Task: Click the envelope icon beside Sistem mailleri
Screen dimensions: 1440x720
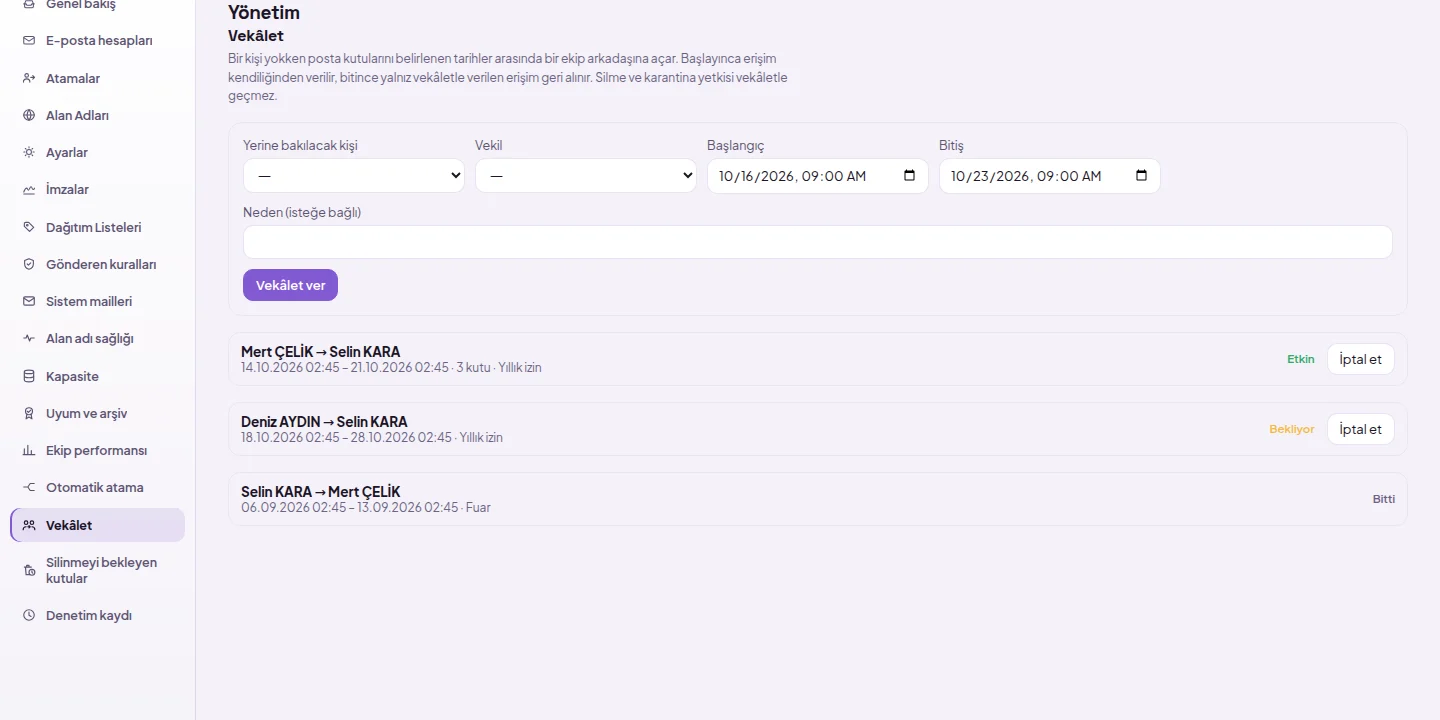Action: [x=29, y=301]
